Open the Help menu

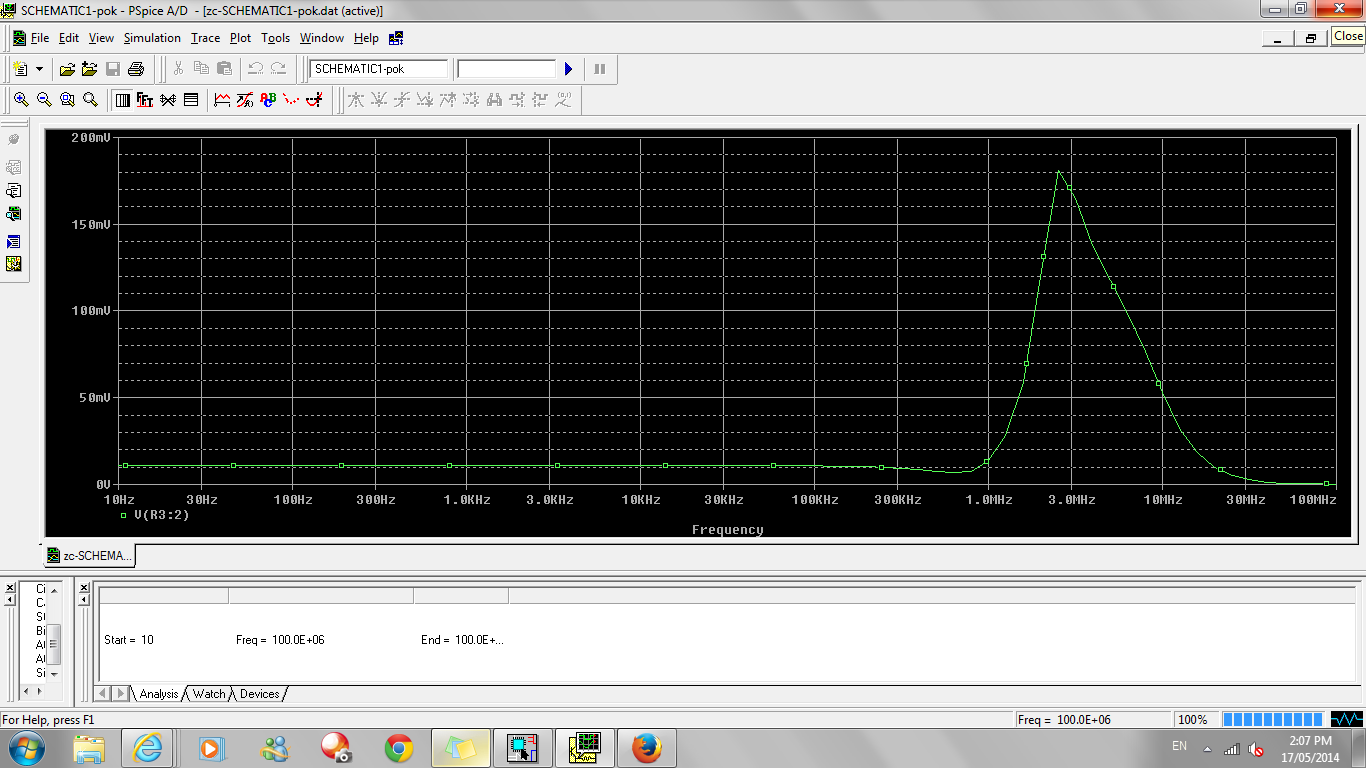[x=366, y=38]
